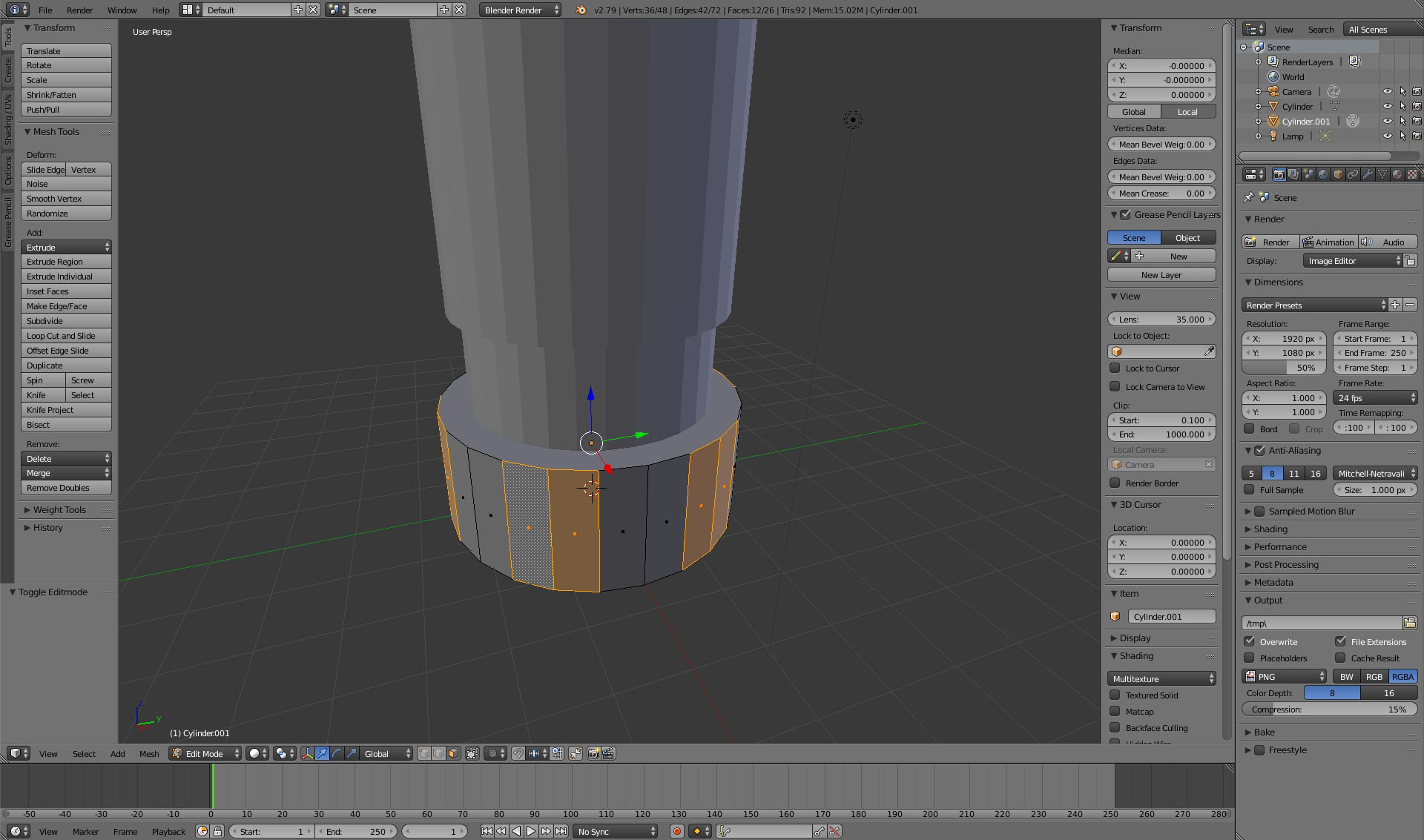Open the Render properties tab camera icon
This screenshot has height=840, width=1424.
pos(1279,174)
